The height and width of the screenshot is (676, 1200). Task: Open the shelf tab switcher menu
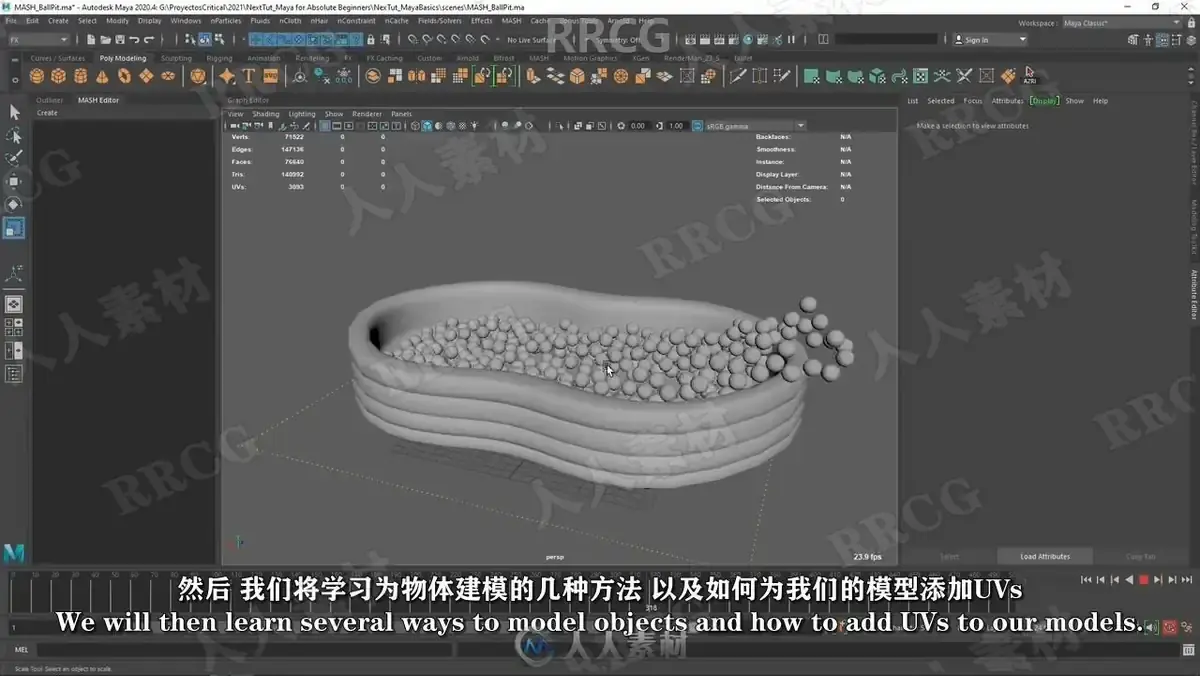(15, 60)
